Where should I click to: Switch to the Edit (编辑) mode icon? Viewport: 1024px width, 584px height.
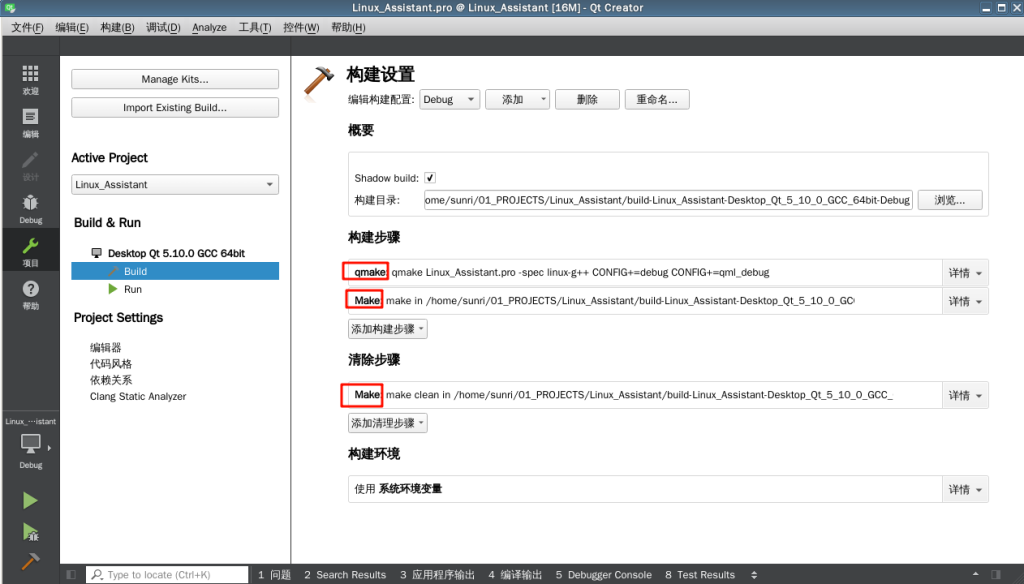click(30, 122)
